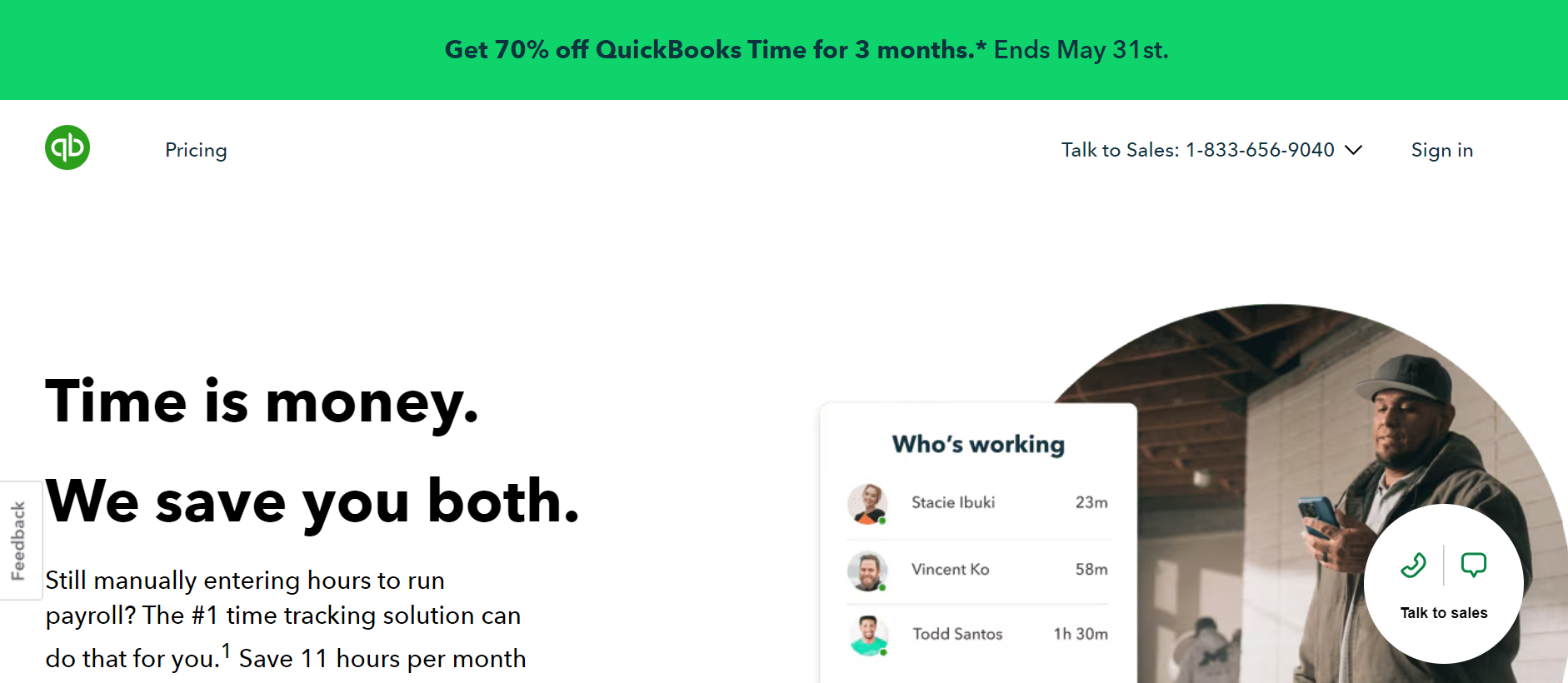Click Stacie Ibuki's avatar

click(867, 503)
